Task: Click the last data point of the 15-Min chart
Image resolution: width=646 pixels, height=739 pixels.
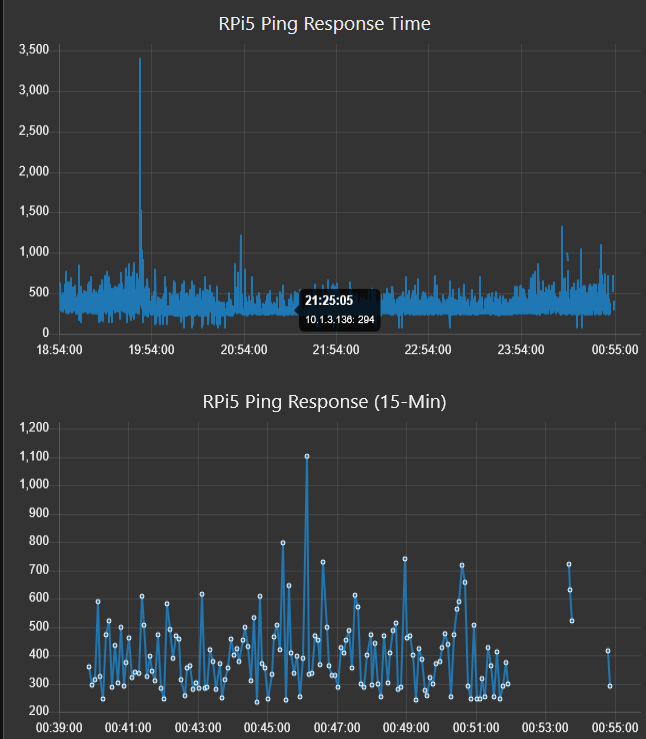Action: [x=610, y=686]
